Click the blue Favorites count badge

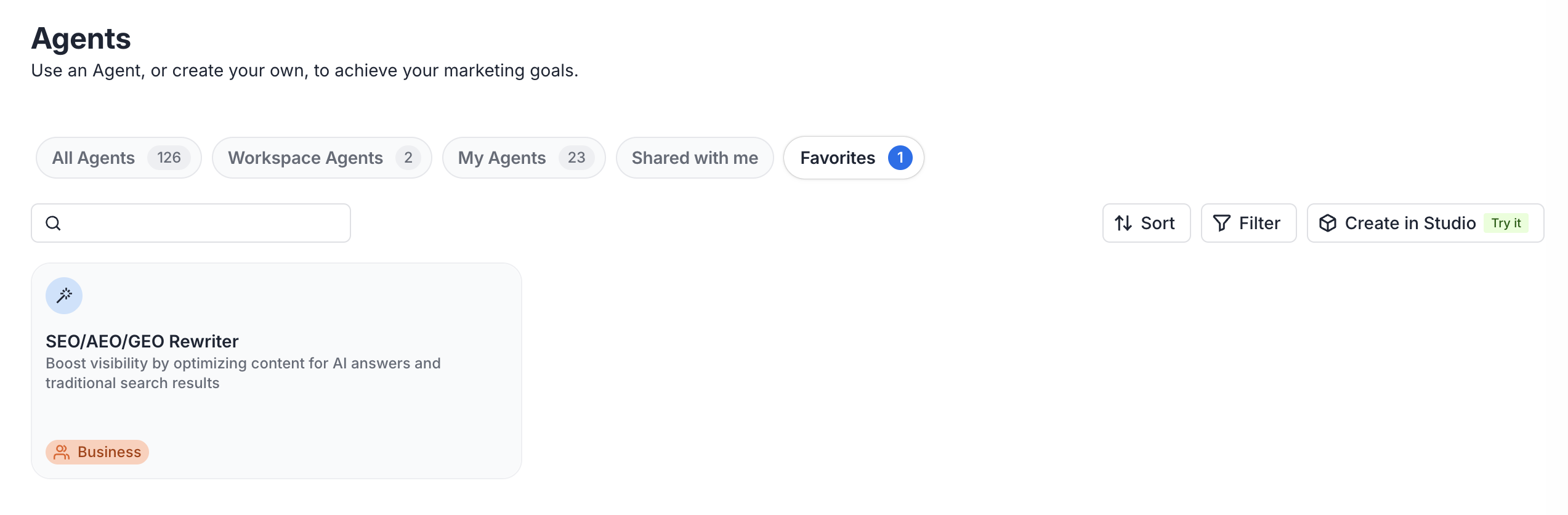pos(900,158)
